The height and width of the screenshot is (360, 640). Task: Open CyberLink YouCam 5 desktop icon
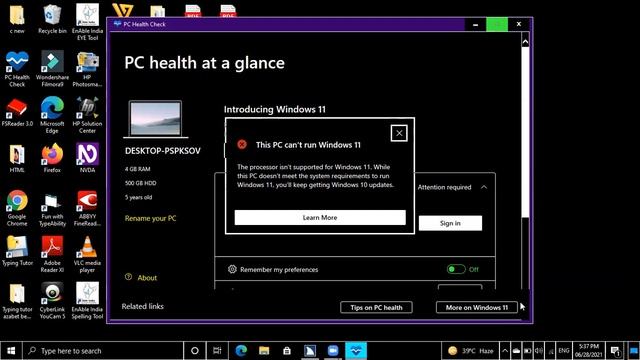(52, 301)
